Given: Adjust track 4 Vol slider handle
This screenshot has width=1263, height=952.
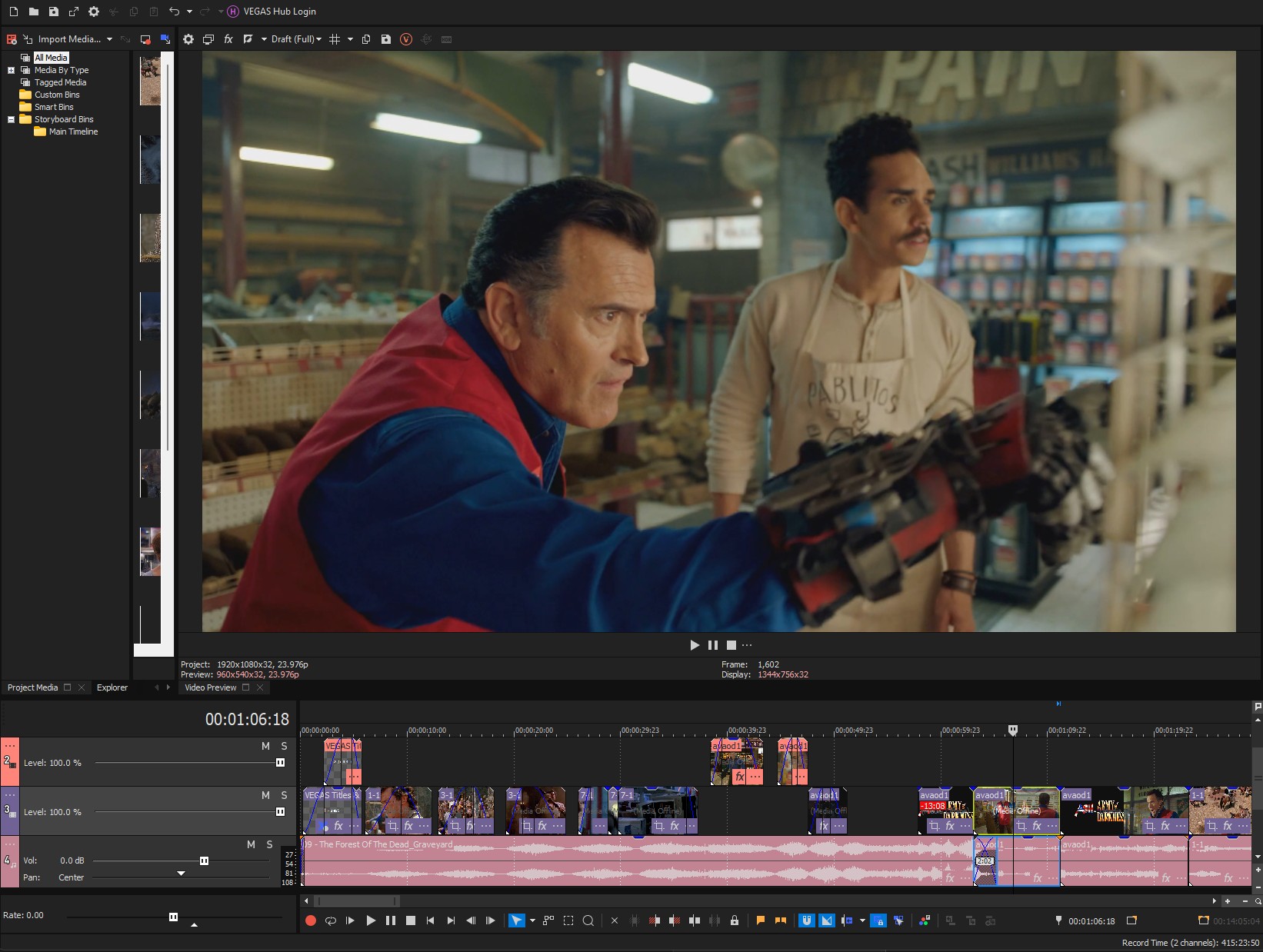Looking at the screenshot, I should tap(204, 860).
